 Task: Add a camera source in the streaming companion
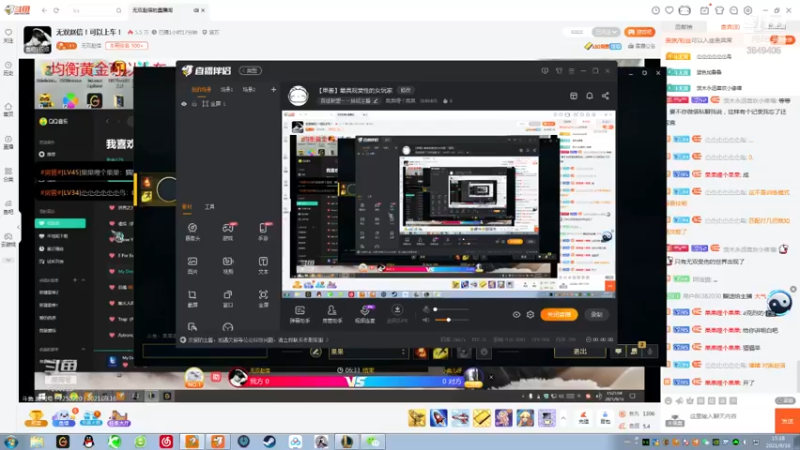pos(192,232)
